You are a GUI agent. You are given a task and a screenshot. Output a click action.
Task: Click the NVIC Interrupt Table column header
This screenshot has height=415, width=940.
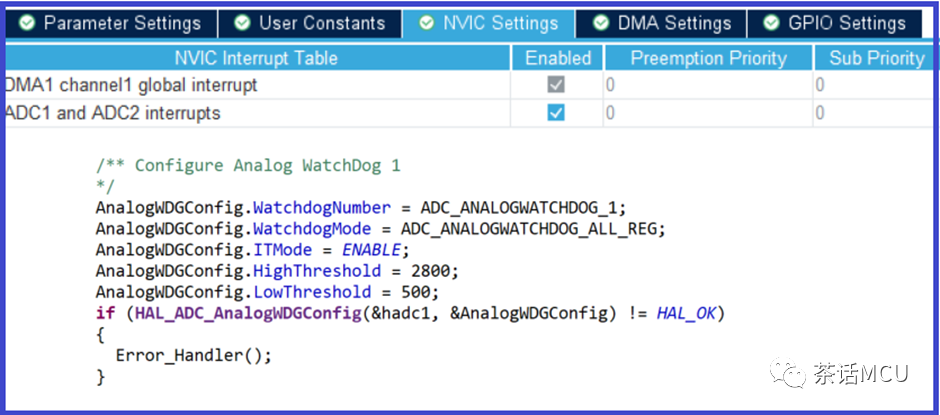[256, 58]
